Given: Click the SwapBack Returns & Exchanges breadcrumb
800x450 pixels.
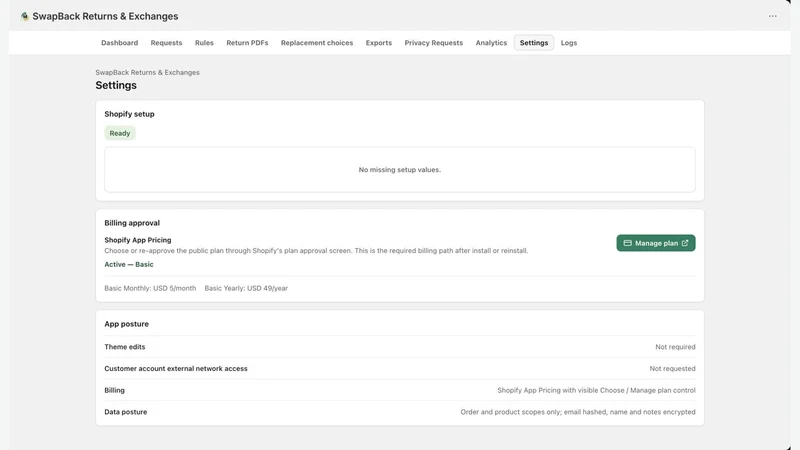Looking at the screenshot, I should (147, 72).
